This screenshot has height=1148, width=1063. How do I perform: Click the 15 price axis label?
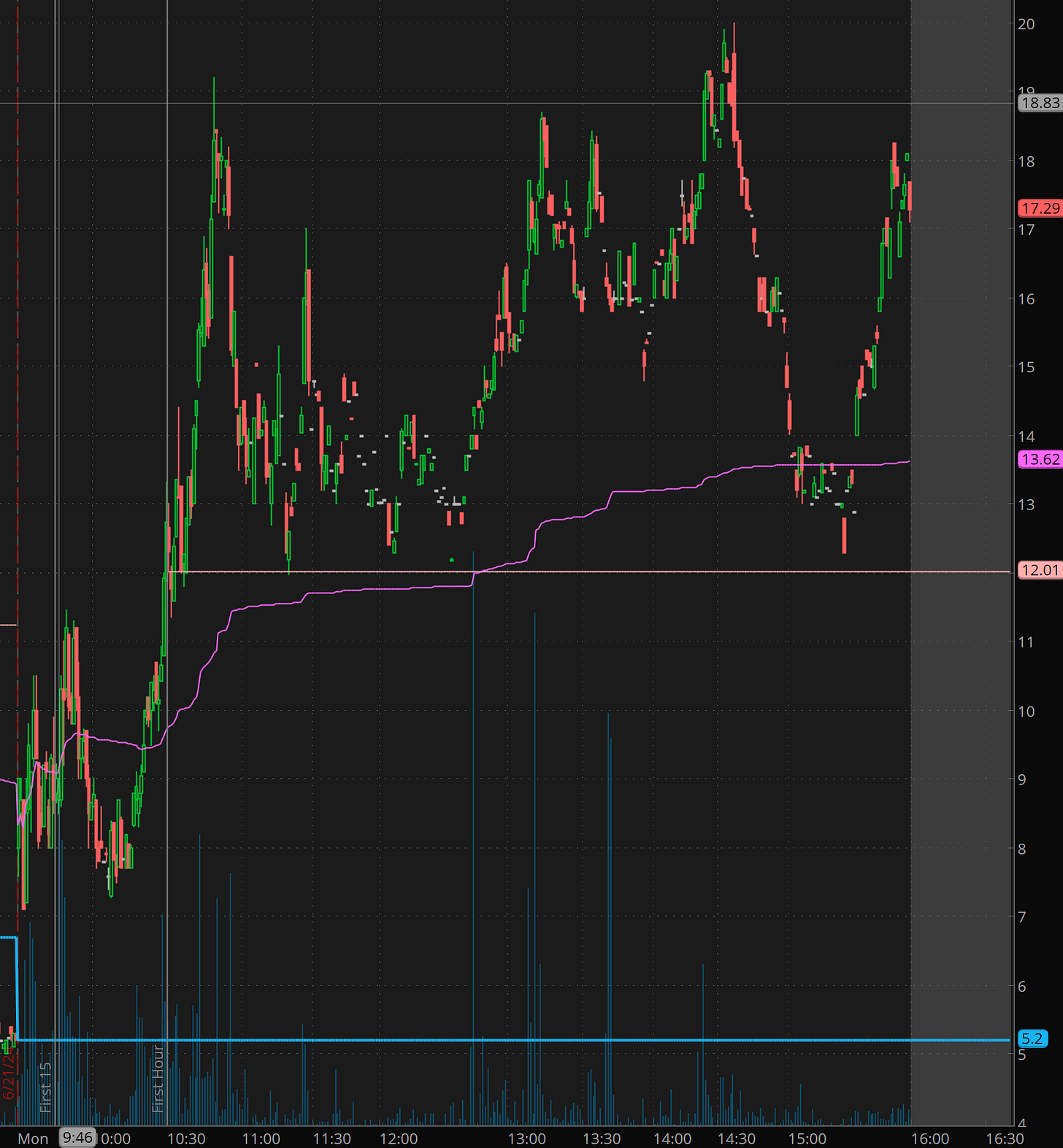pyautogui.click(x=1026, y=367)
